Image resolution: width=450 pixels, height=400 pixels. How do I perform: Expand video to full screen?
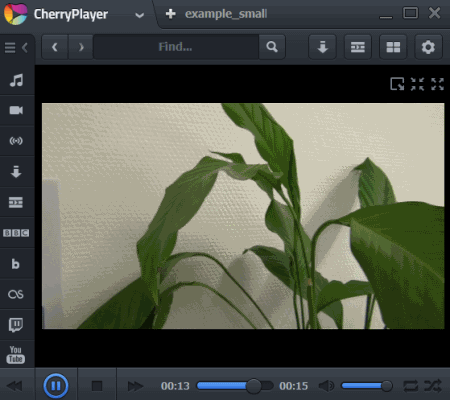point(437,84)
